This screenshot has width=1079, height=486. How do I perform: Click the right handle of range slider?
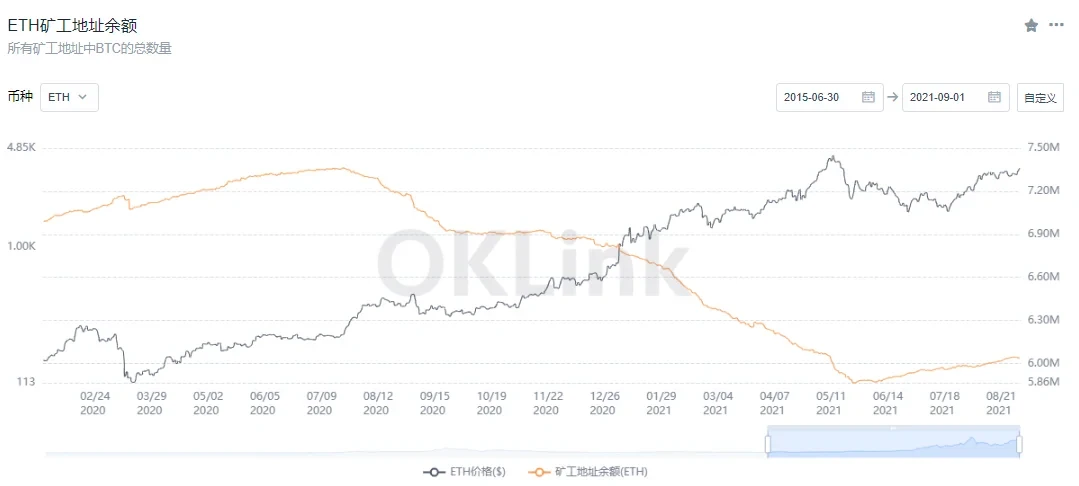(1018, 442)
